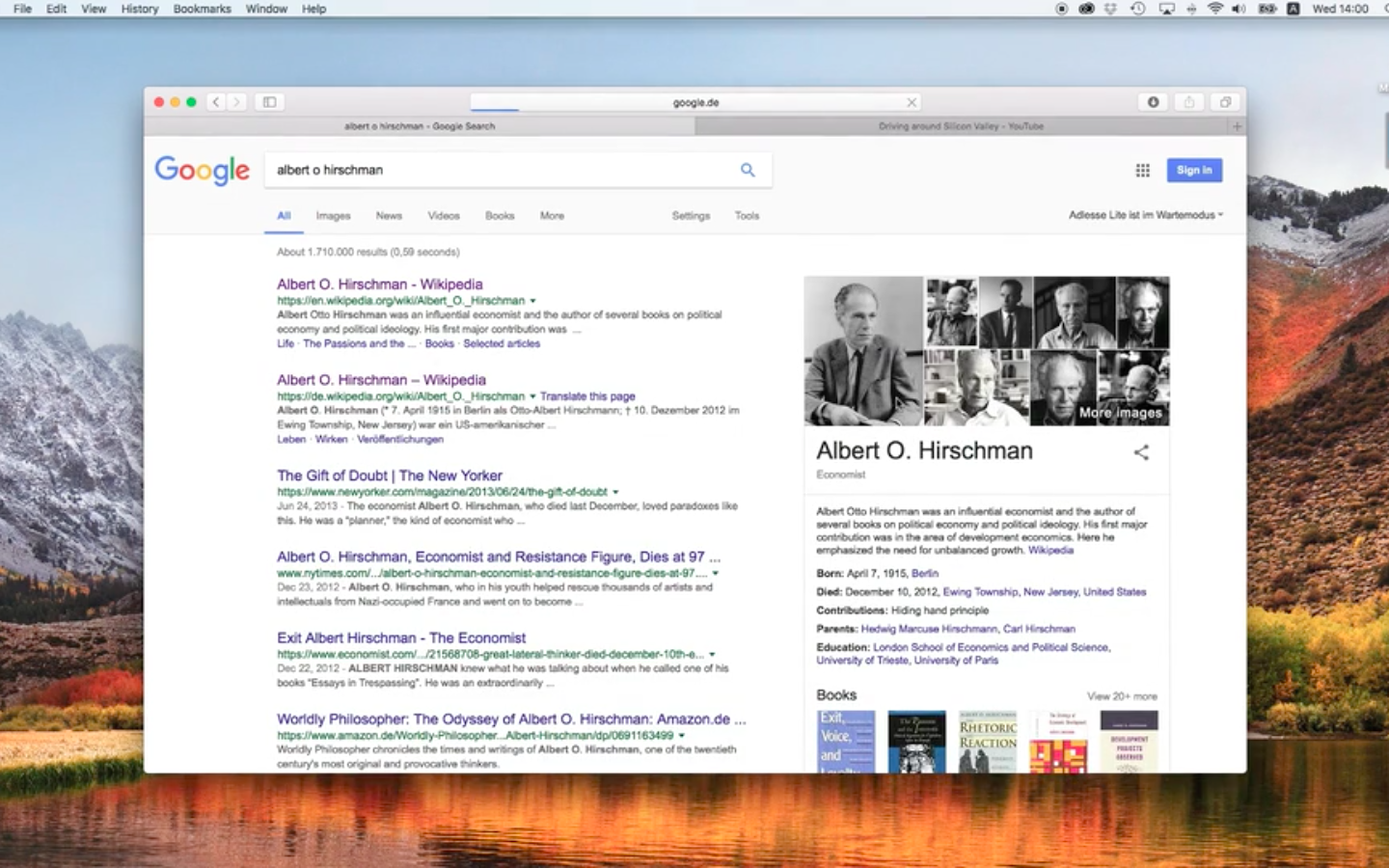Image resolution: width=1389 pixels, height=868 pixels.
Task: Open the Google apps grid icon
Action: [x=1142, y=171]
